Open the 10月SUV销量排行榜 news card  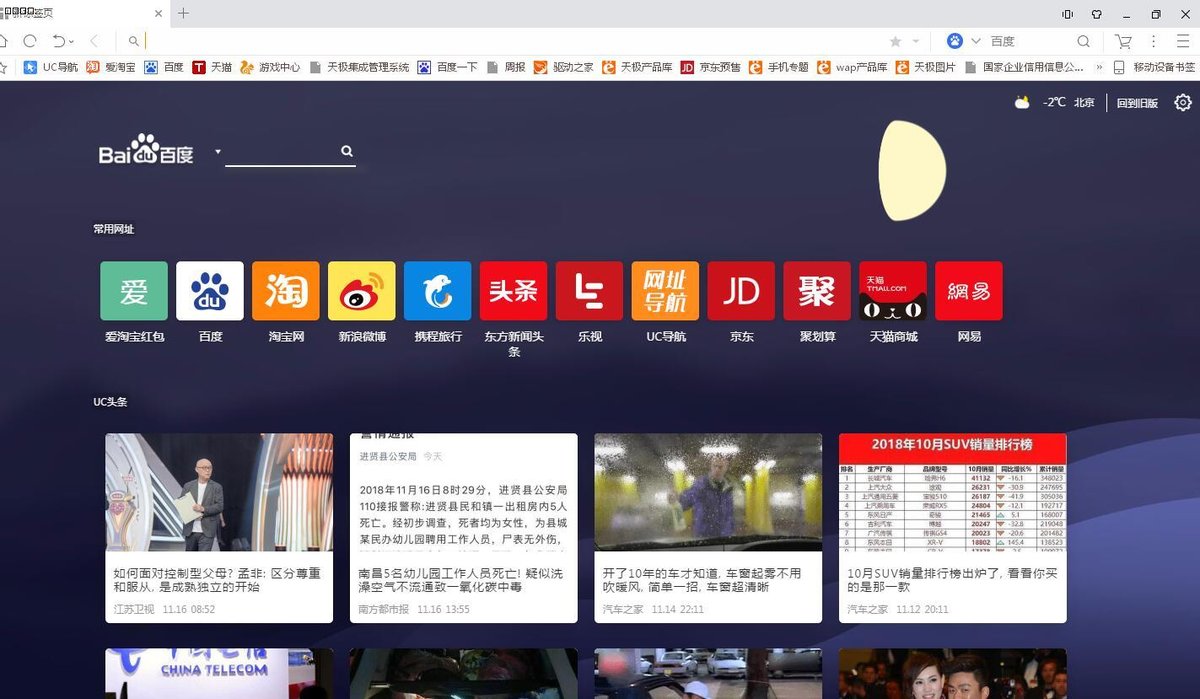click(953, 528)
